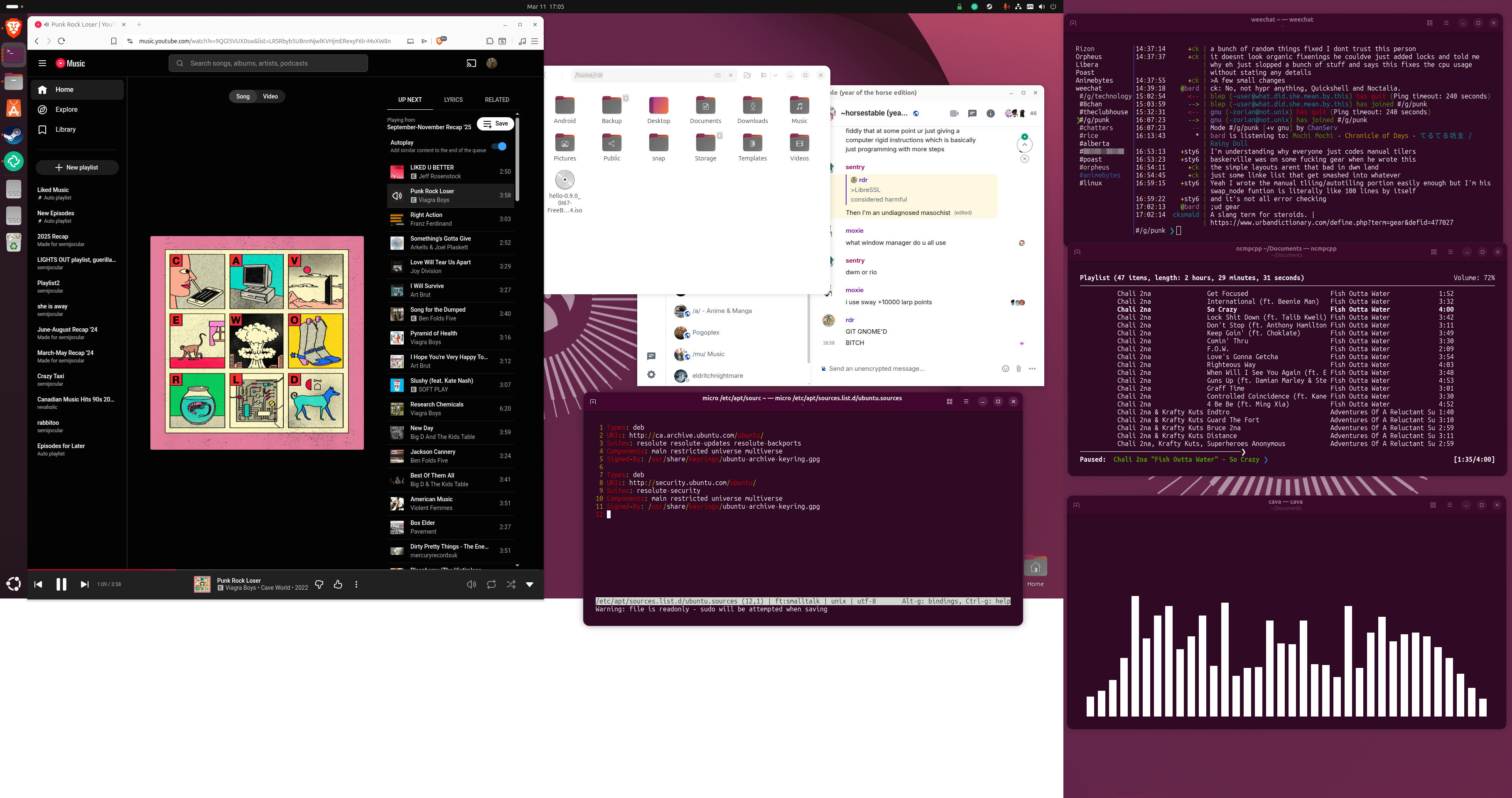Screen dimensions: 1512x798
Task: Dislike the current playing song
Action: point(319,584)
